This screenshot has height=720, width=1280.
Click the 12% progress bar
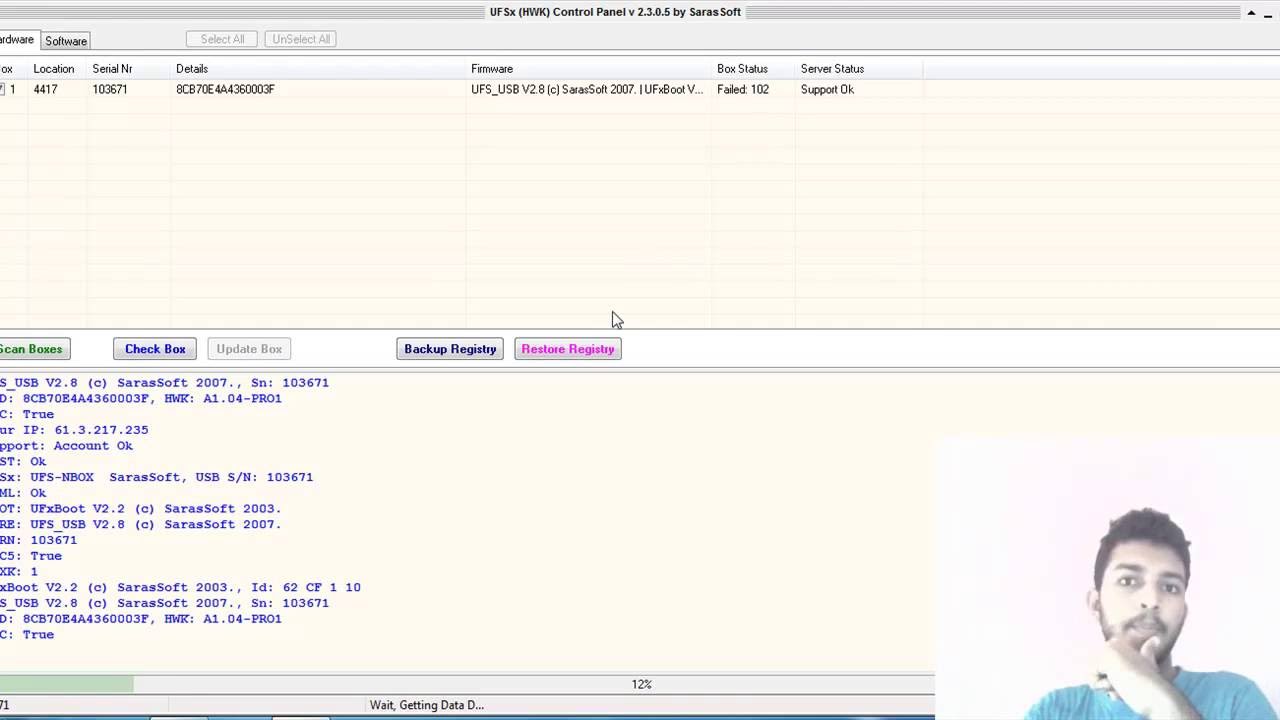(467, 684)
